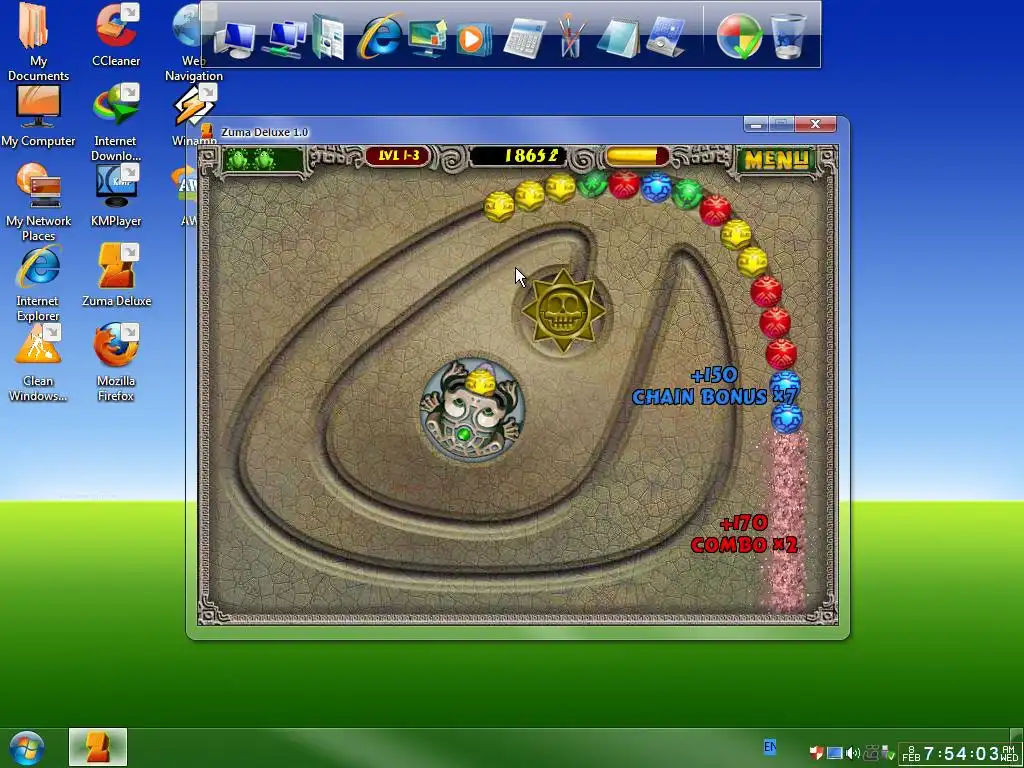
Task: Launch Winamp desktop shortcut
Action: pyautogui.click(x=195, y=116)
